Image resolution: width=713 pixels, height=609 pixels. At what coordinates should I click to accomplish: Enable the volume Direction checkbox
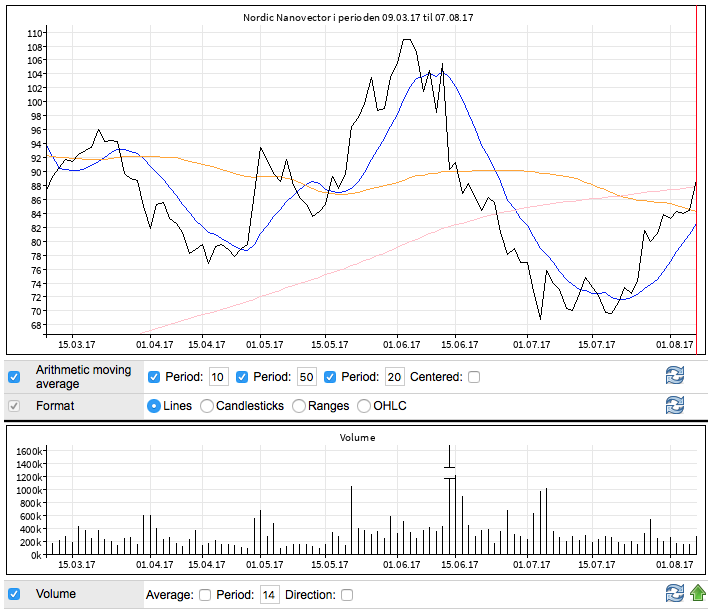pos(347,595)
